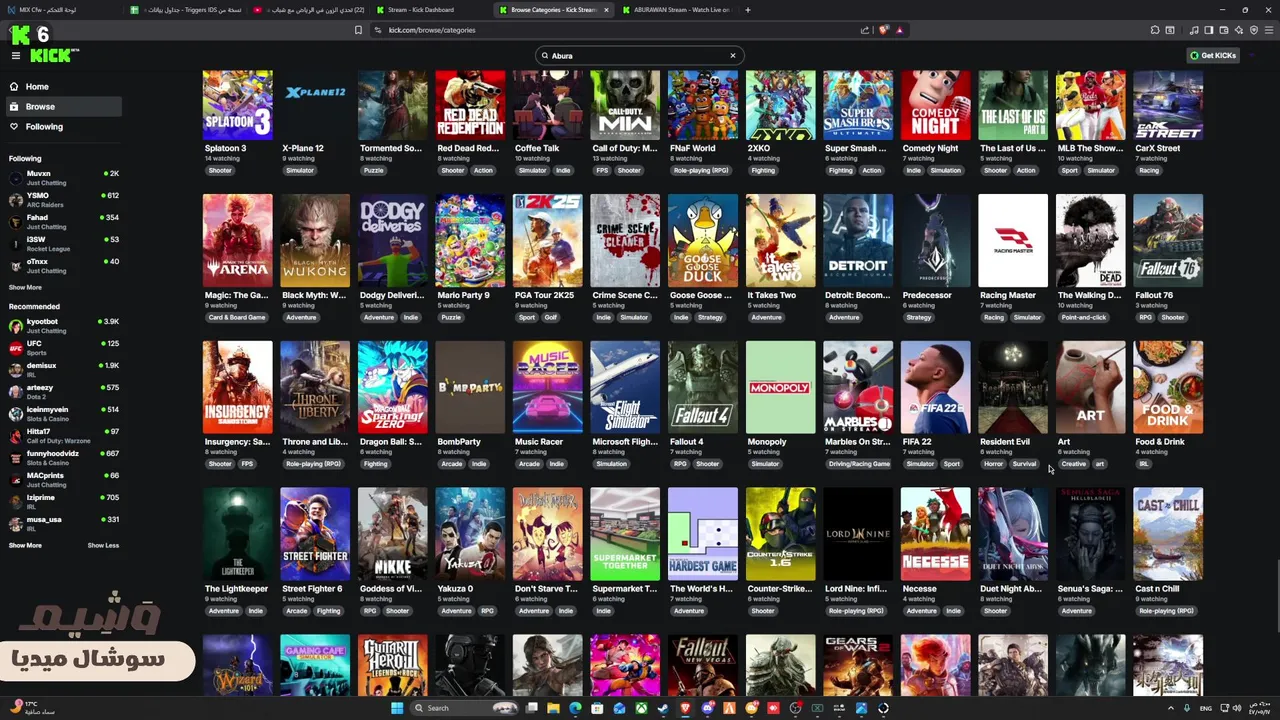Open demisux recommended channel
The height and width of the screenshot is (720, 1280).
coord(64,370)
